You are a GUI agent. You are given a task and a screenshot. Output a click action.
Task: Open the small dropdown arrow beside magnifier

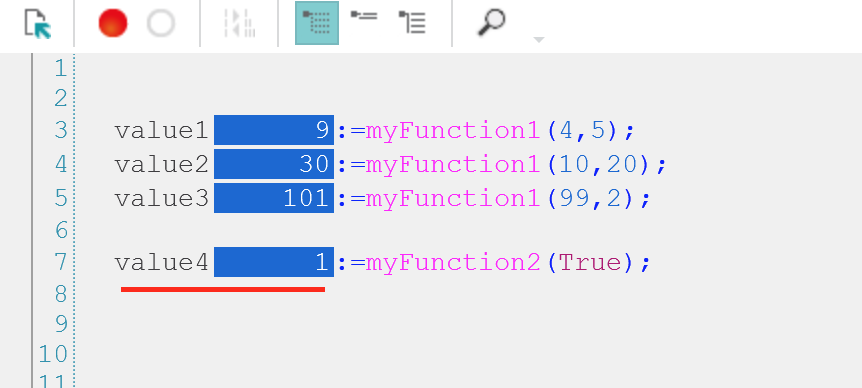[539, 40]
